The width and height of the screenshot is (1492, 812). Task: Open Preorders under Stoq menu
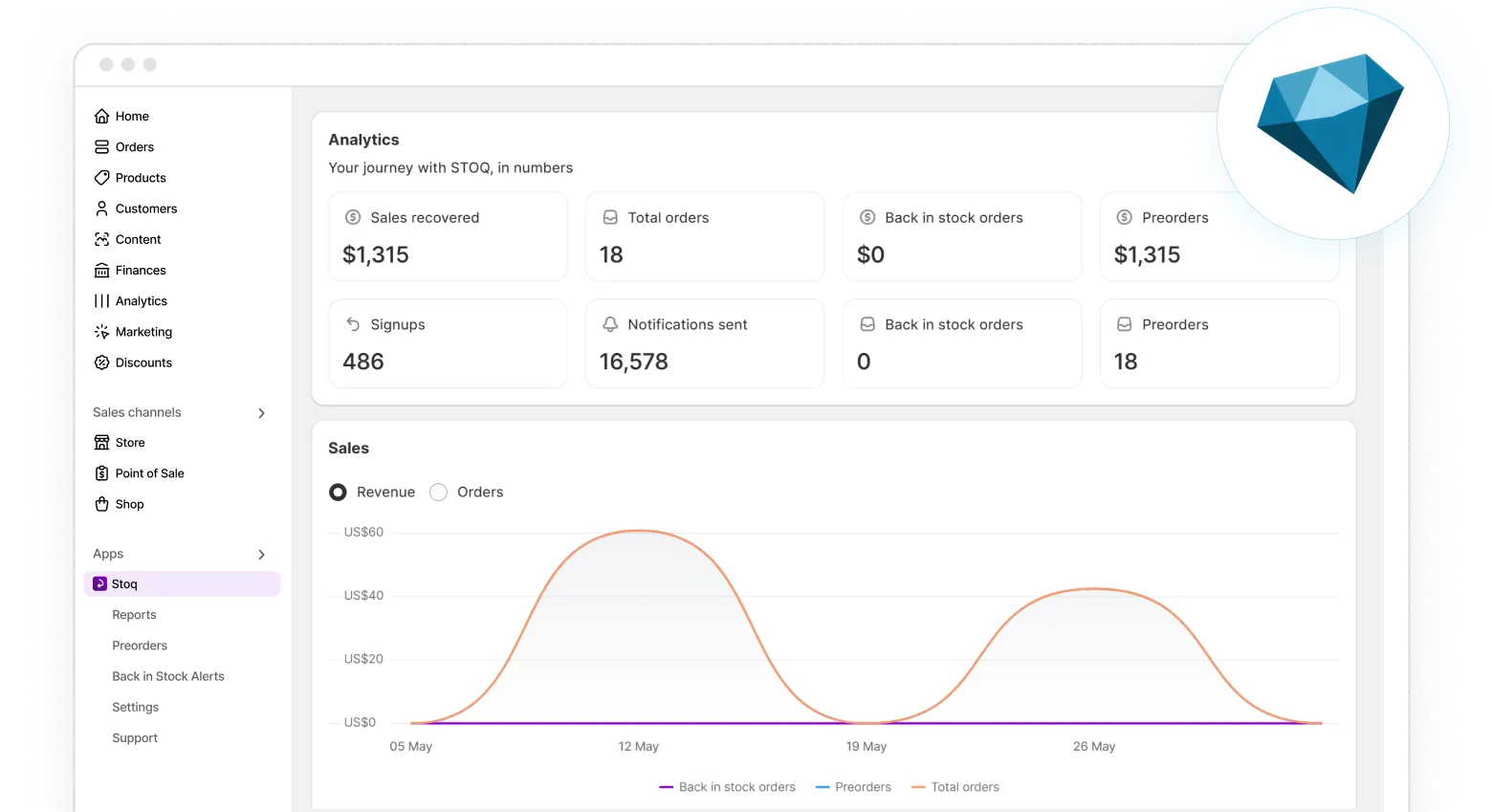[x=140, y=646]
